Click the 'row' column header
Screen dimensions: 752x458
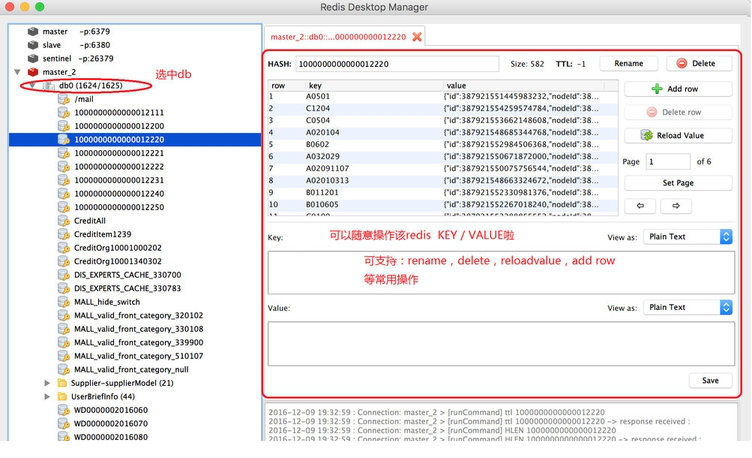[x=286, y=85]
